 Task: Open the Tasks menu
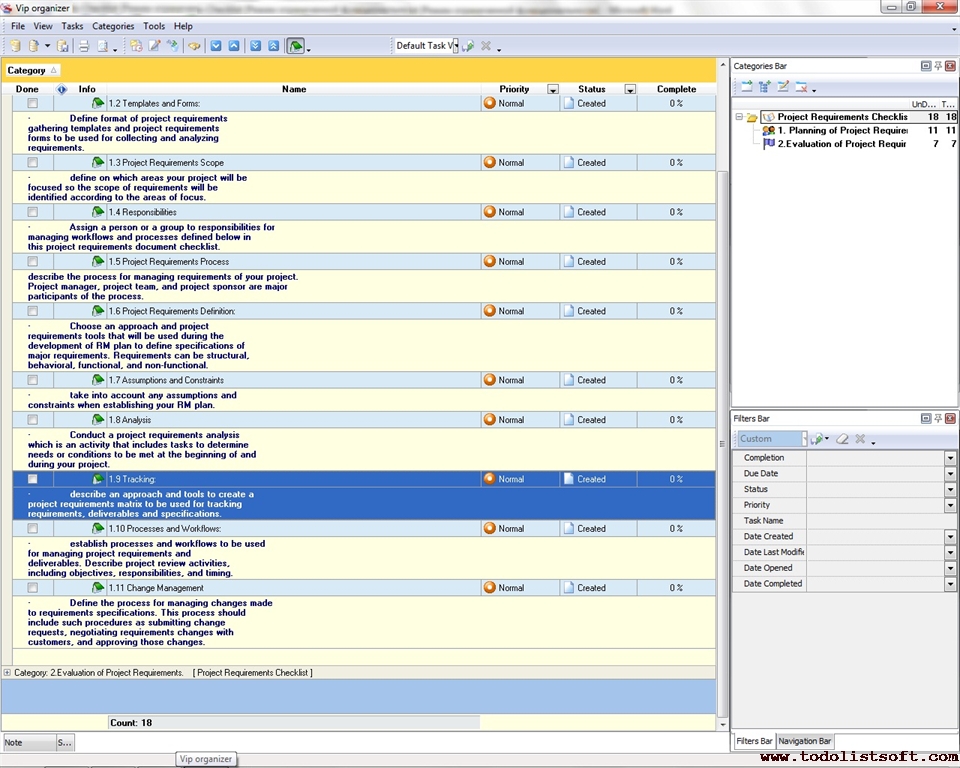tap(72, 26)
